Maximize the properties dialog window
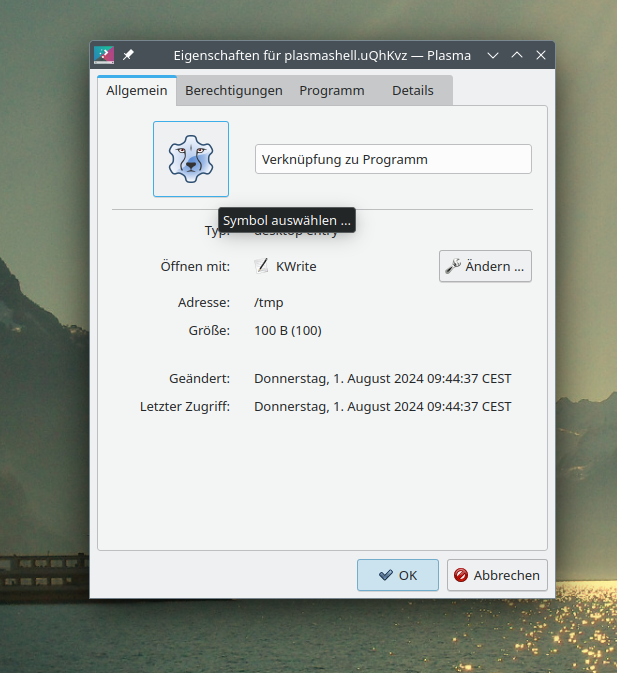Image resolution: width=617 pixels, height=673 pixels. coord(517,55)
